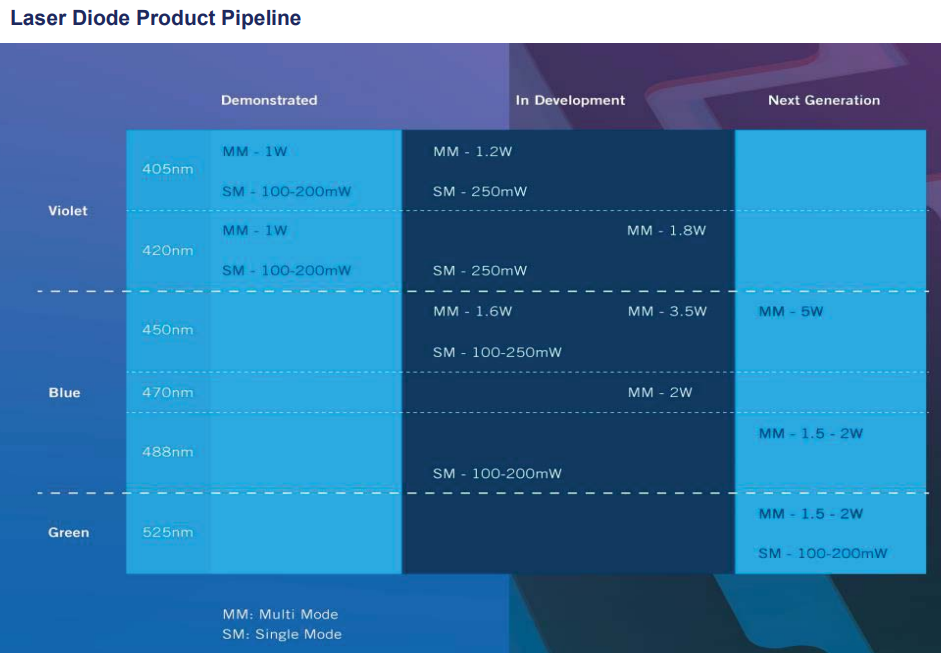Screen dimensions: 941x653
Task: Click the 525nm wavelength label
Action: (167, 533)
